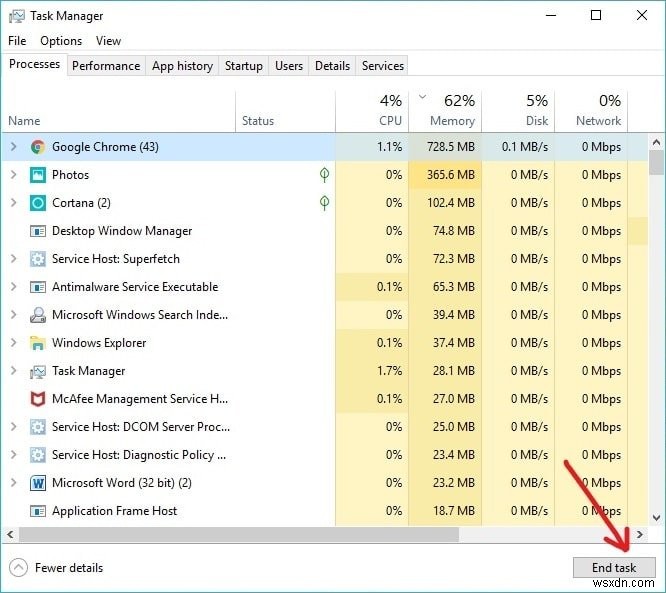Expand the Service Host: DCOM Server group
The width and height of the screenshot is (666, 593).
[14, 426]
